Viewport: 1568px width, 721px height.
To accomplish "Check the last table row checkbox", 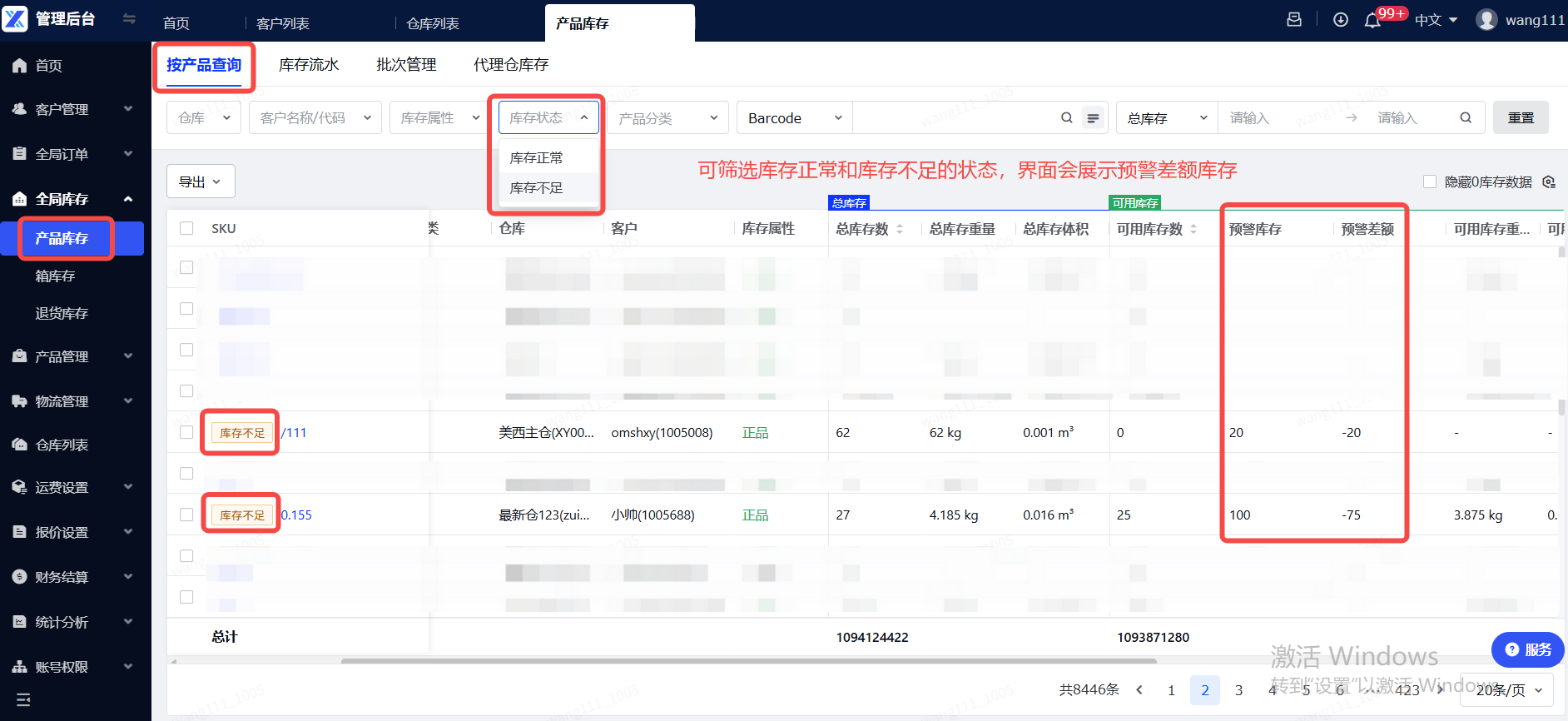I will coord(186,597).
